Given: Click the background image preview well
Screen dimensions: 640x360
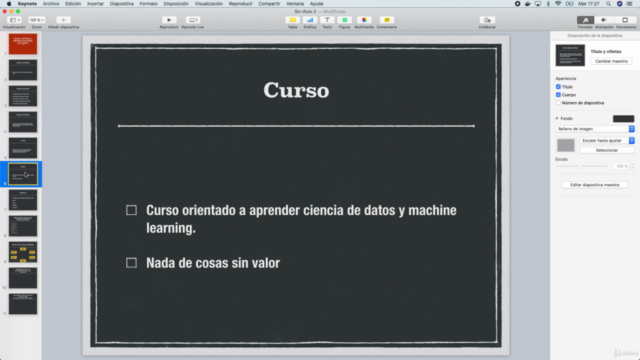Looking at the screenshot, I should (566, 145).
